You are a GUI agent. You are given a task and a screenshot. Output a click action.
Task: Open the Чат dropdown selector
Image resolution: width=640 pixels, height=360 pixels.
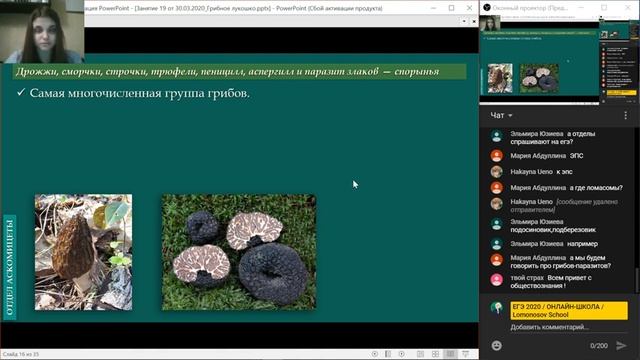[x=501, y=116]
